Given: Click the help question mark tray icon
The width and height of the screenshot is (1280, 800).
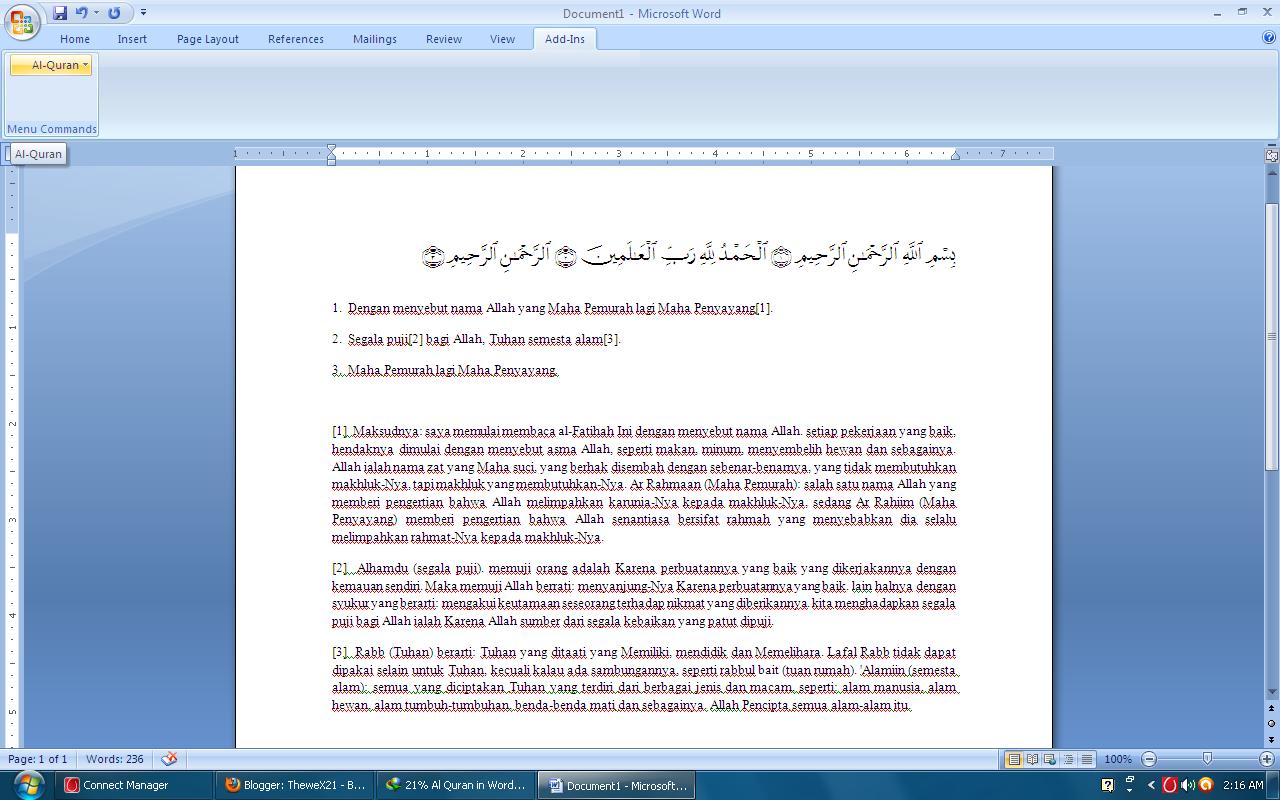Looking at the screenshot, I should click(x=1108, y=785).
